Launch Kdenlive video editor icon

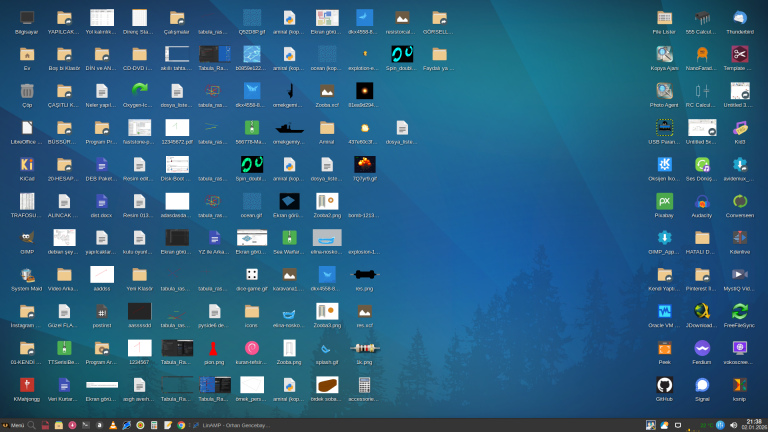740,238
